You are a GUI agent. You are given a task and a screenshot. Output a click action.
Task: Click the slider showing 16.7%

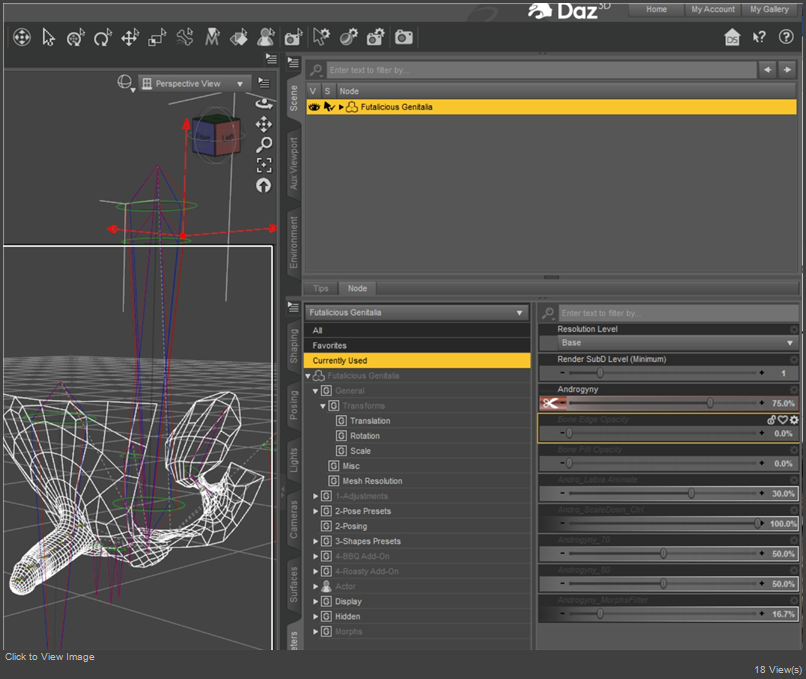664,614
